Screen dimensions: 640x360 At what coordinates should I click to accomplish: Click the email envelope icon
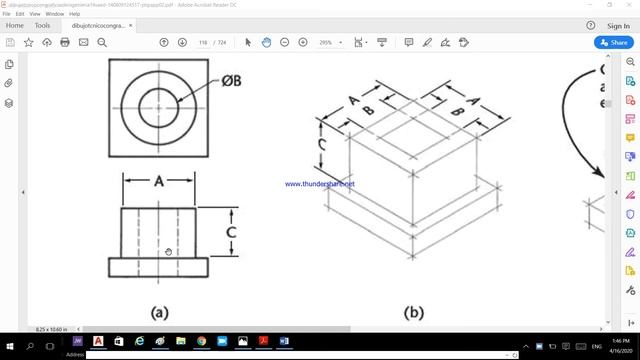pos(83,42)
